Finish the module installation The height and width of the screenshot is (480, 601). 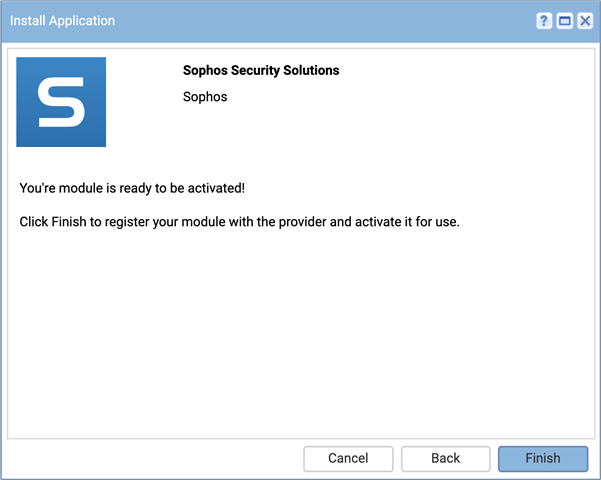[x=543, y=459]
